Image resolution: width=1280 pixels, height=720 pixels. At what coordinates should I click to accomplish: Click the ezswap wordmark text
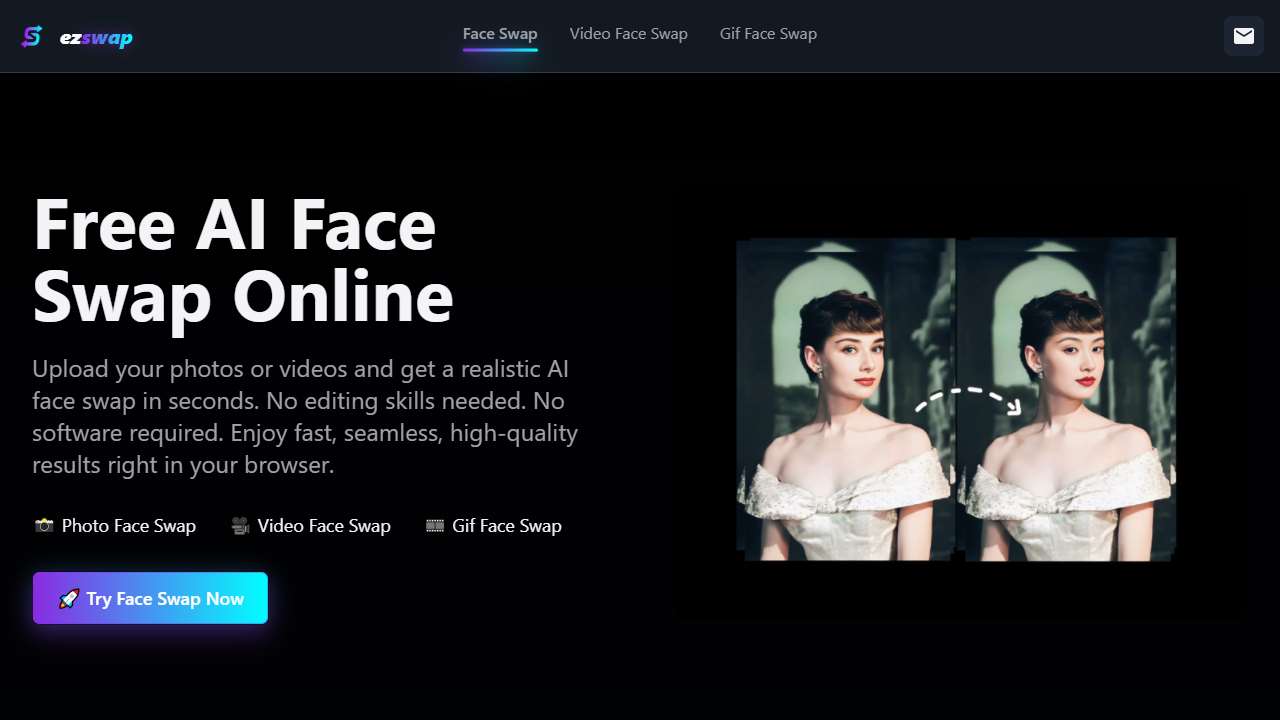pos(96,38)
